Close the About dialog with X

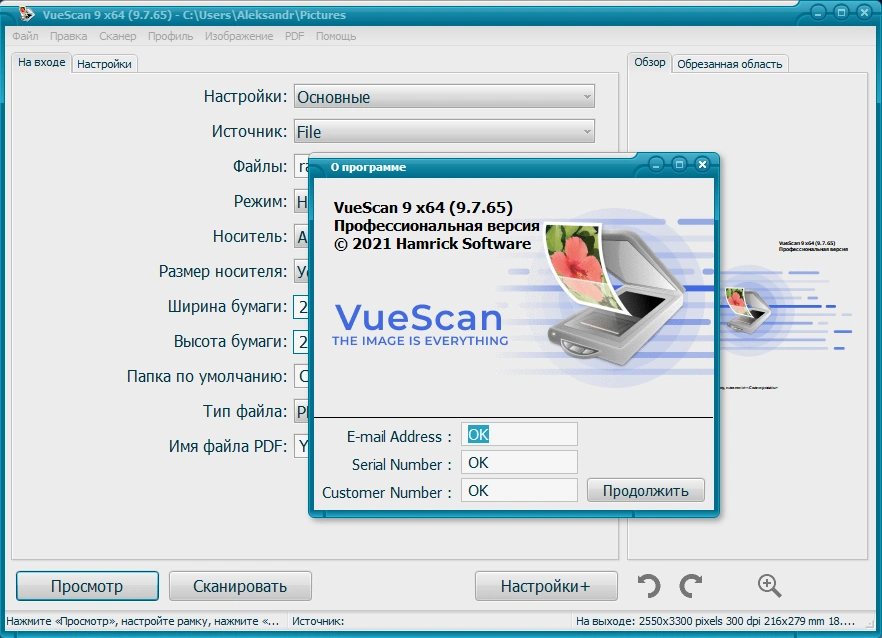point(702,164)
